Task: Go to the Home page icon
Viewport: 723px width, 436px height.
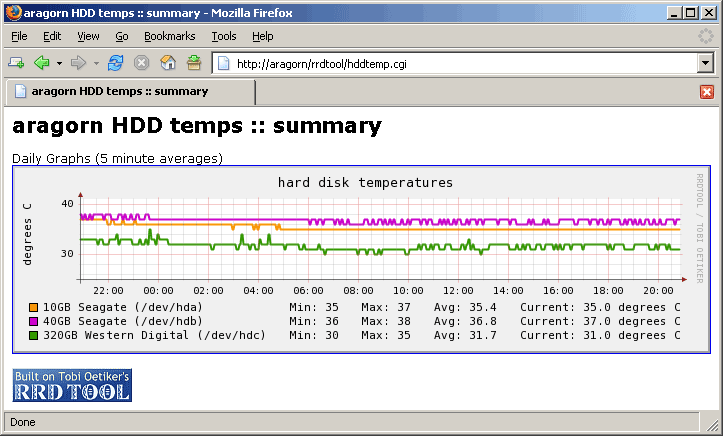Action: pos(168,63)
